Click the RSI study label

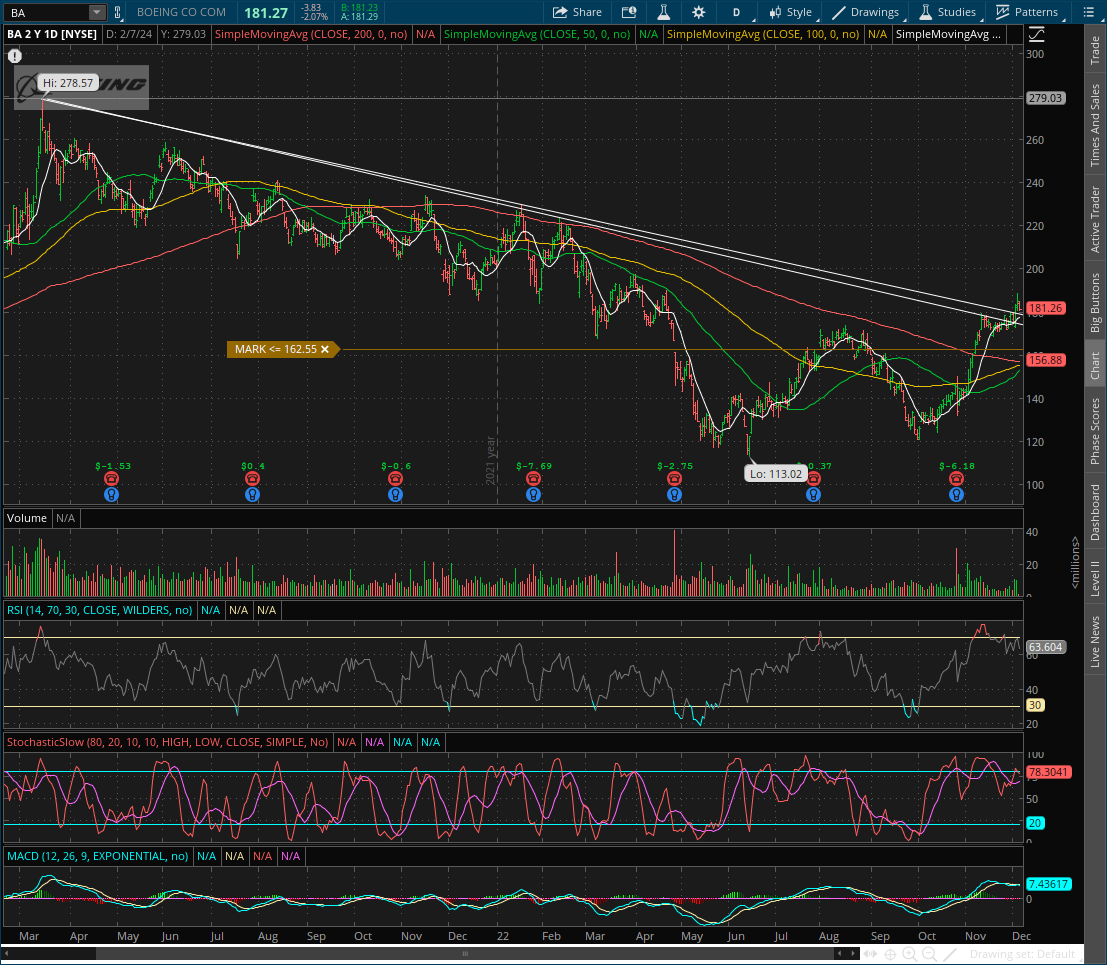click(100, 610)
